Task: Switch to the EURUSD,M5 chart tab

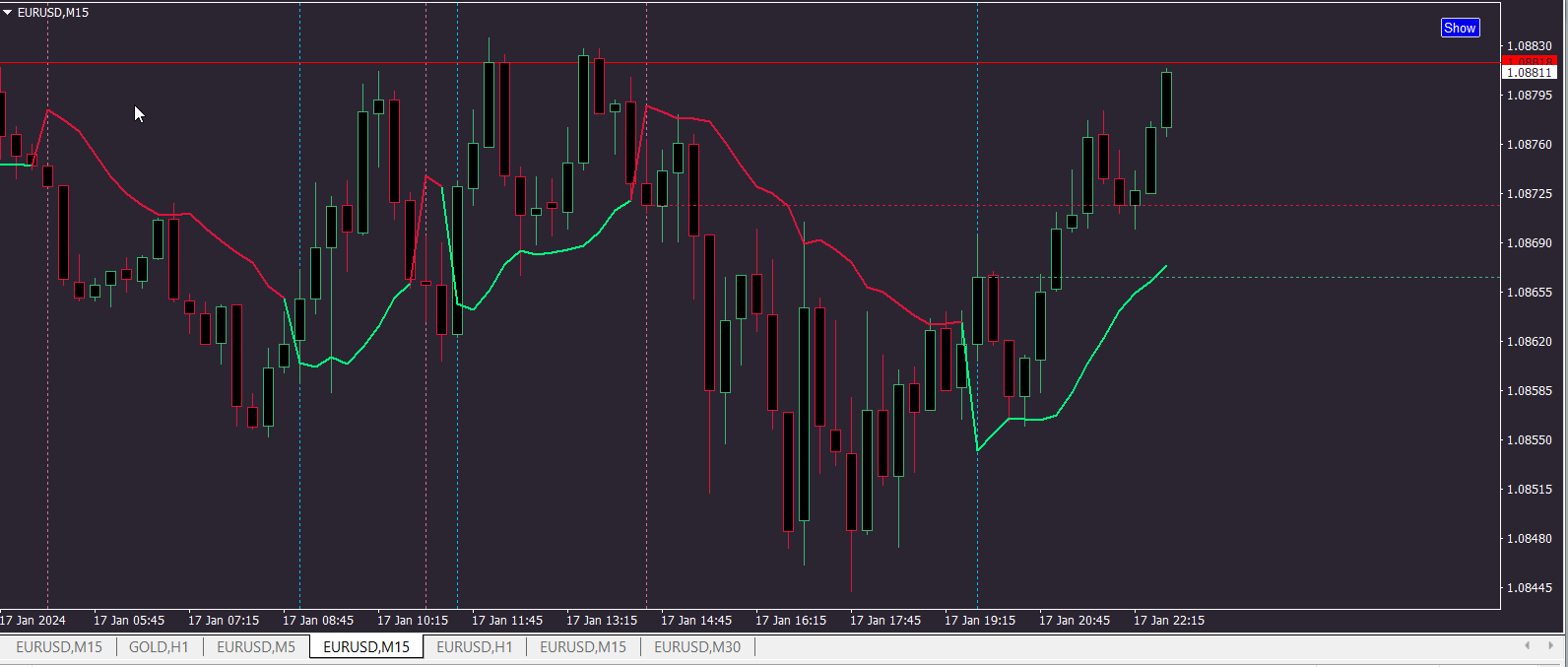Action: (256, 646)
